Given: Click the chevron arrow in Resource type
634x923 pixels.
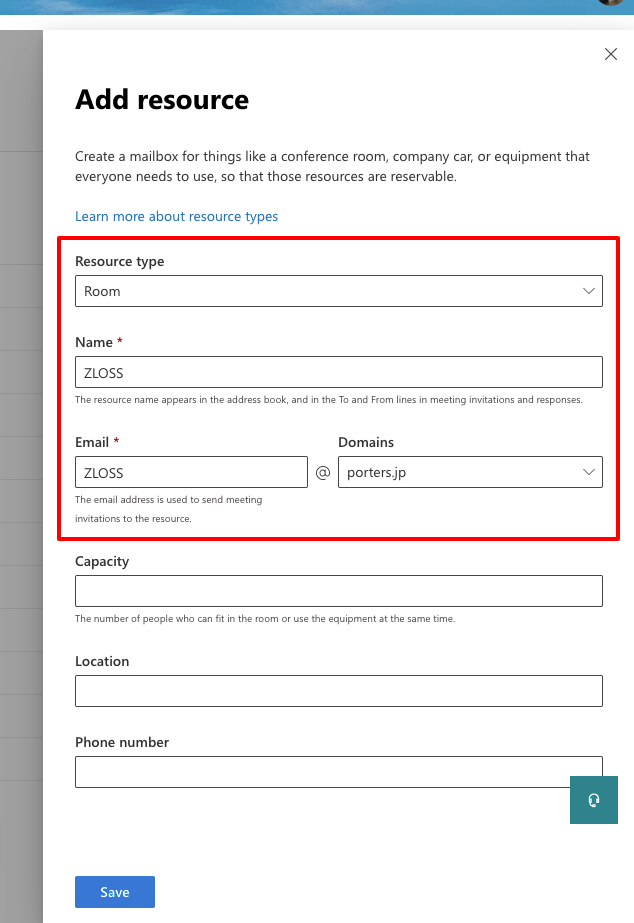Looking at the screenshot, I should [x=588, y=291].
